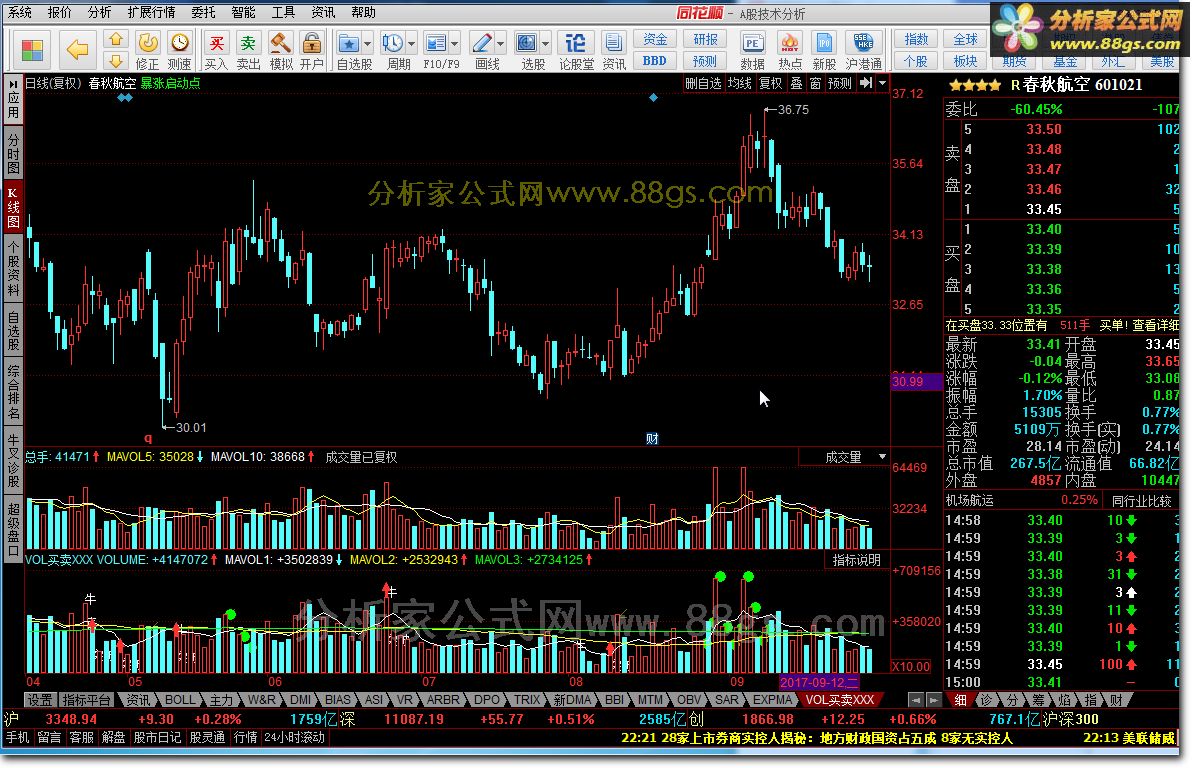This screenshot has height=768, width=1192.
Task: Click the 指数 index button
Action: pyautogui.click(x=916, y=40)
